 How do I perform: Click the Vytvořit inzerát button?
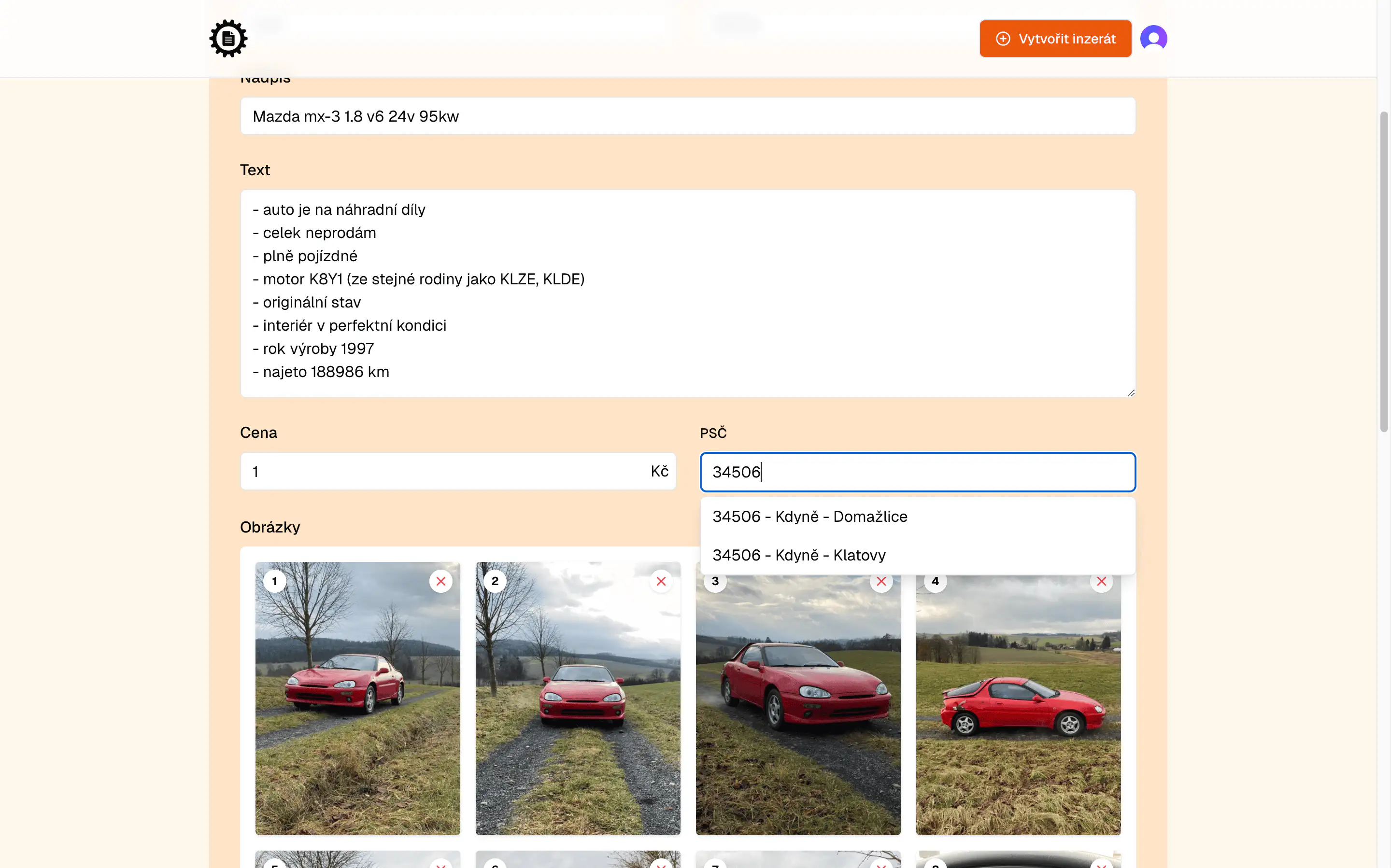coord(1056,39)
